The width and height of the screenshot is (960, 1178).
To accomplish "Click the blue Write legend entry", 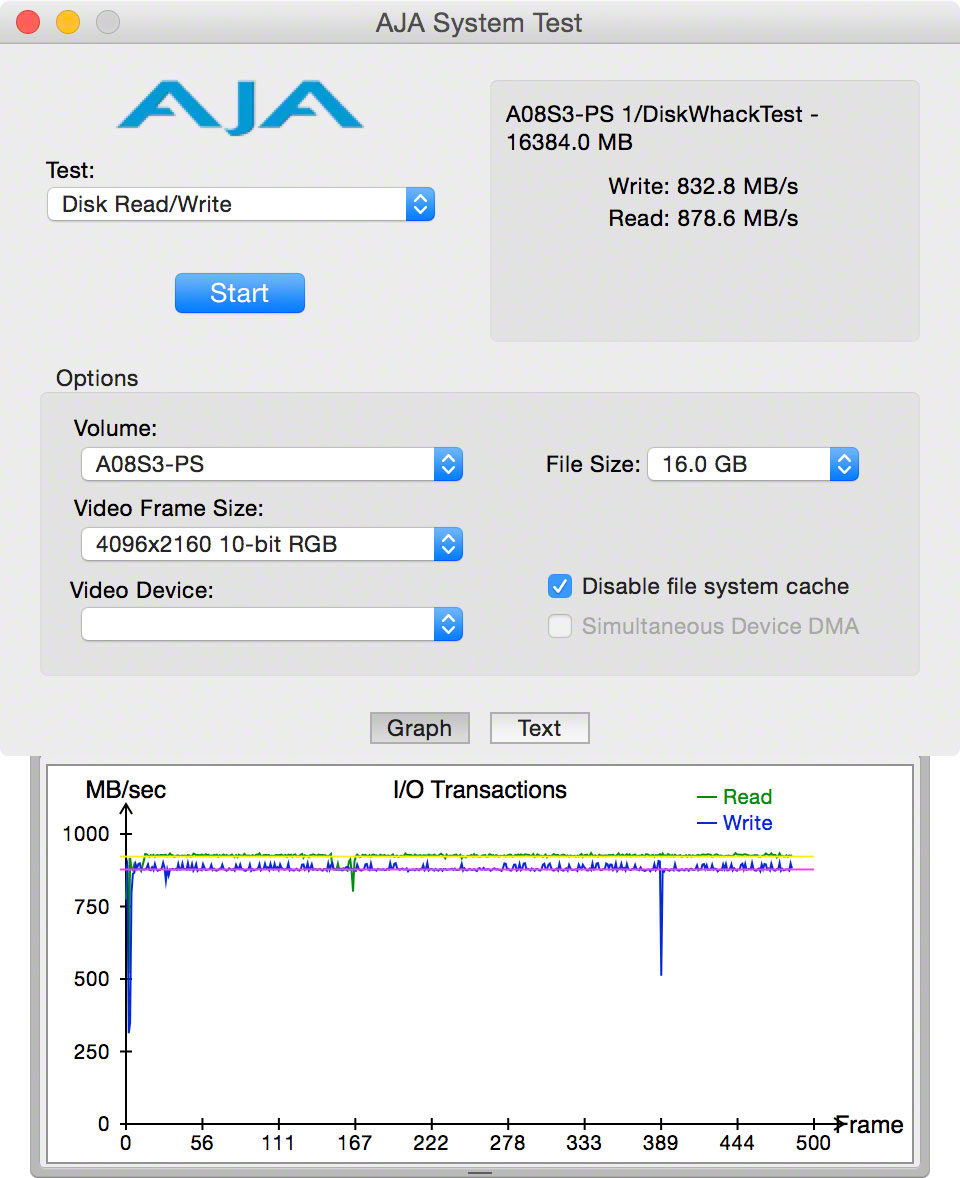I will (x=735, y=823).
